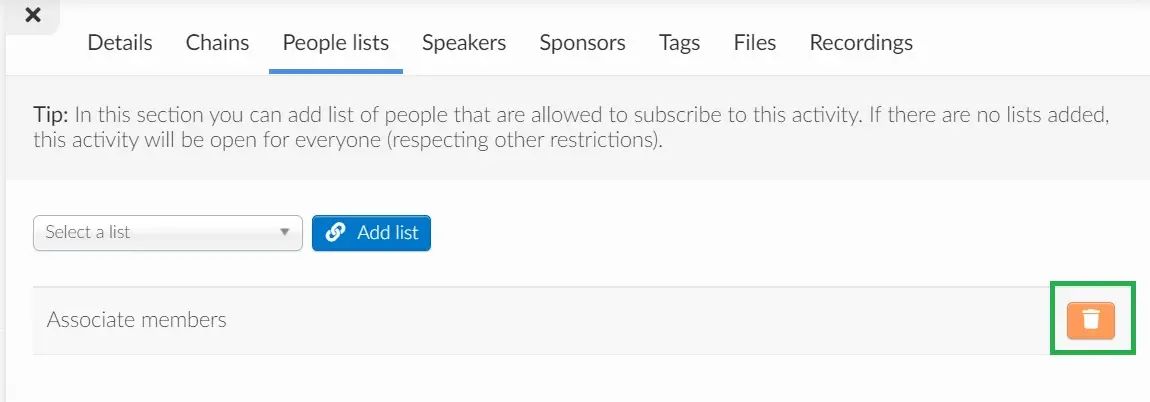Delete the Associate members list with trash icon
Screen dimensions: 1150x402
tap(1091, 321)
